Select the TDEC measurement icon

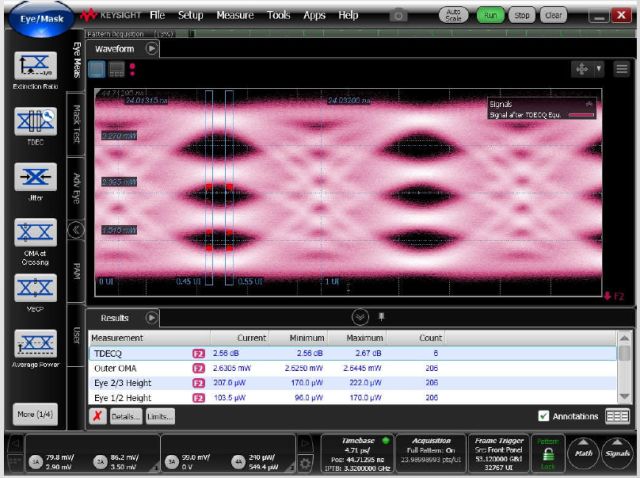34,123
